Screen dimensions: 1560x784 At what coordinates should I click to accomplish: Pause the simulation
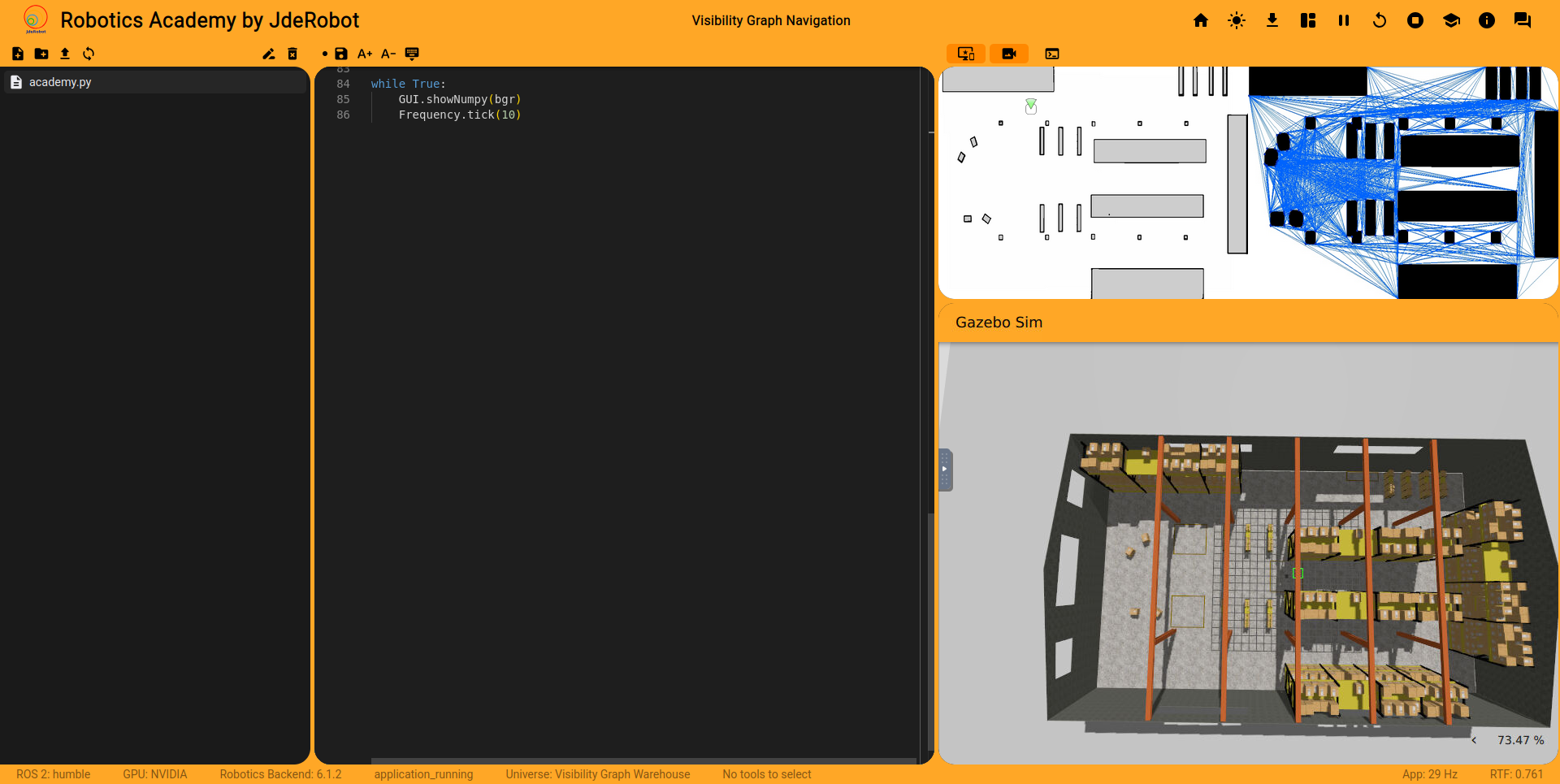coord(1343,20)
